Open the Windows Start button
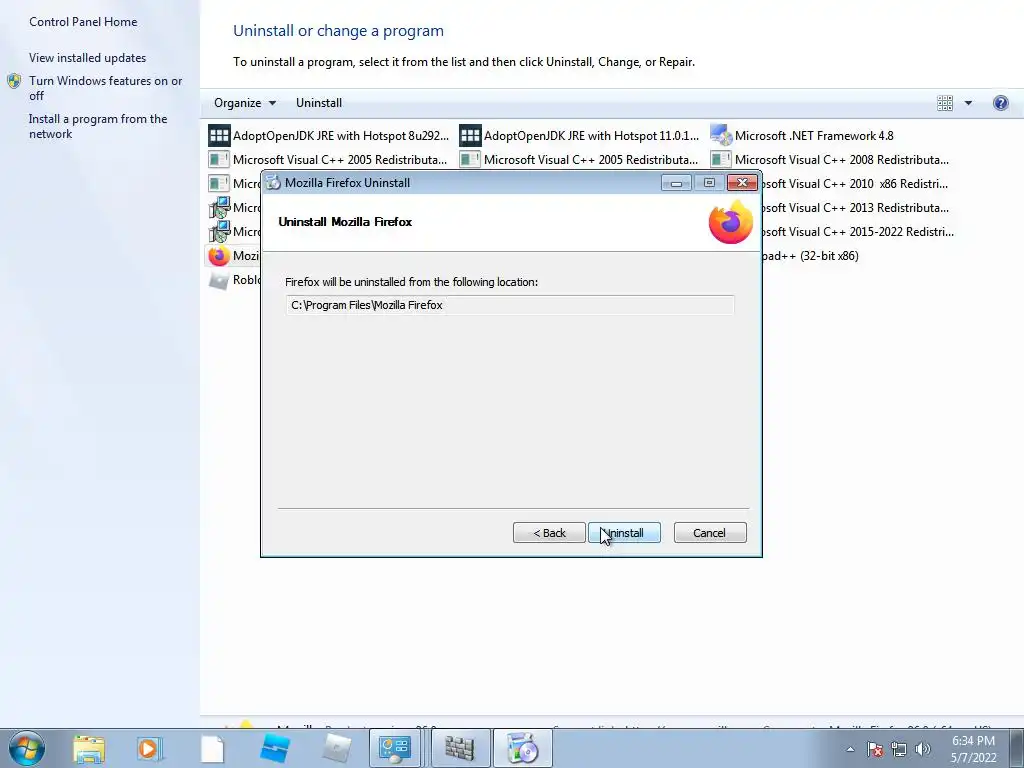 27,748
